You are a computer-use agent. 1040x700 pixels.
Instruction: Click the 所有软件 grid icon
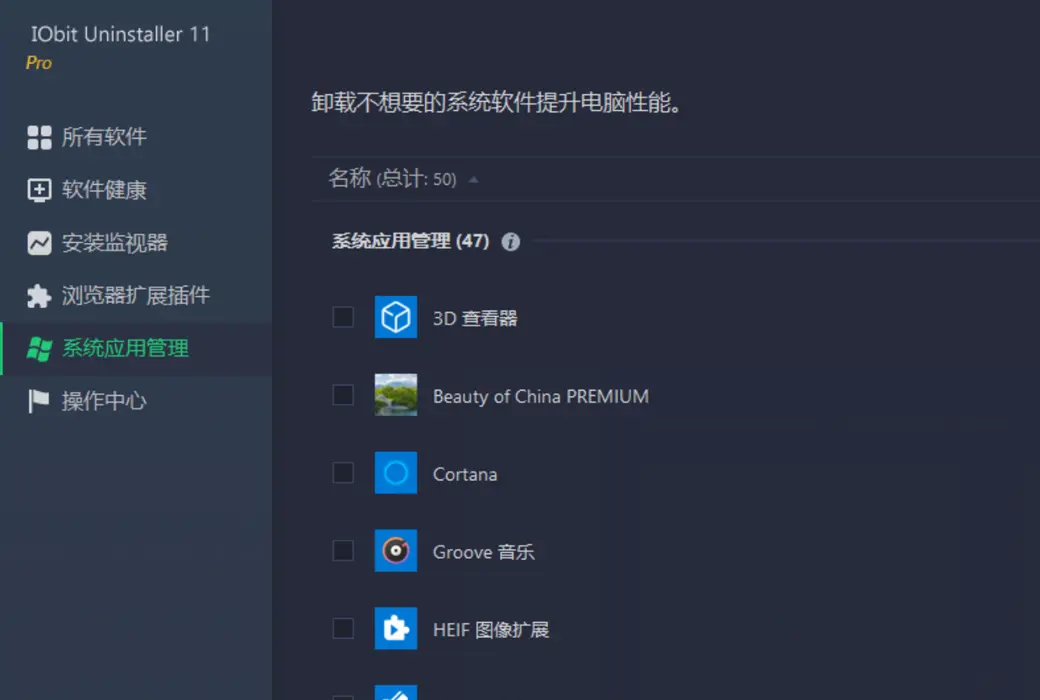(39, 137)
